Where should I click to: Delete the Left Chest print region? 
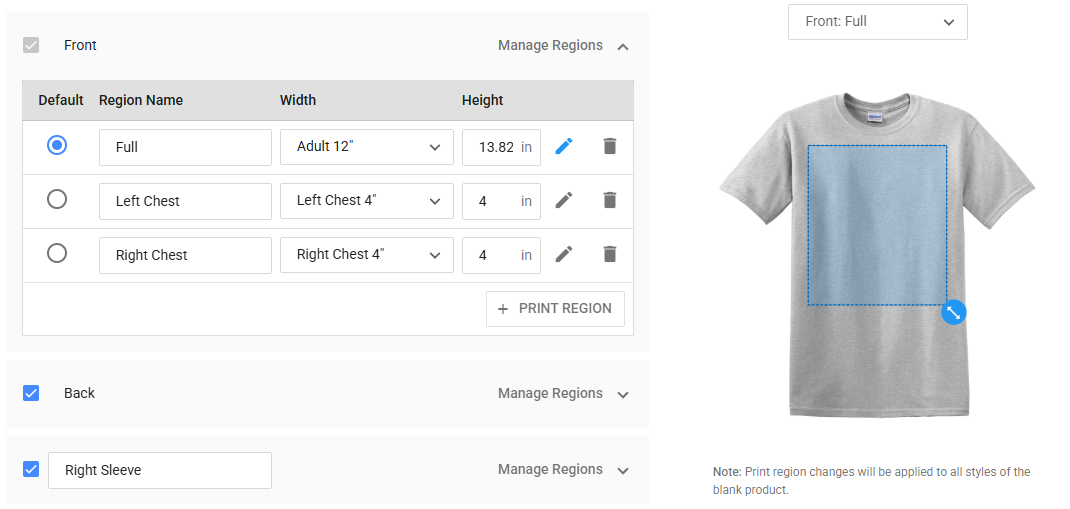tap(610, 200)
